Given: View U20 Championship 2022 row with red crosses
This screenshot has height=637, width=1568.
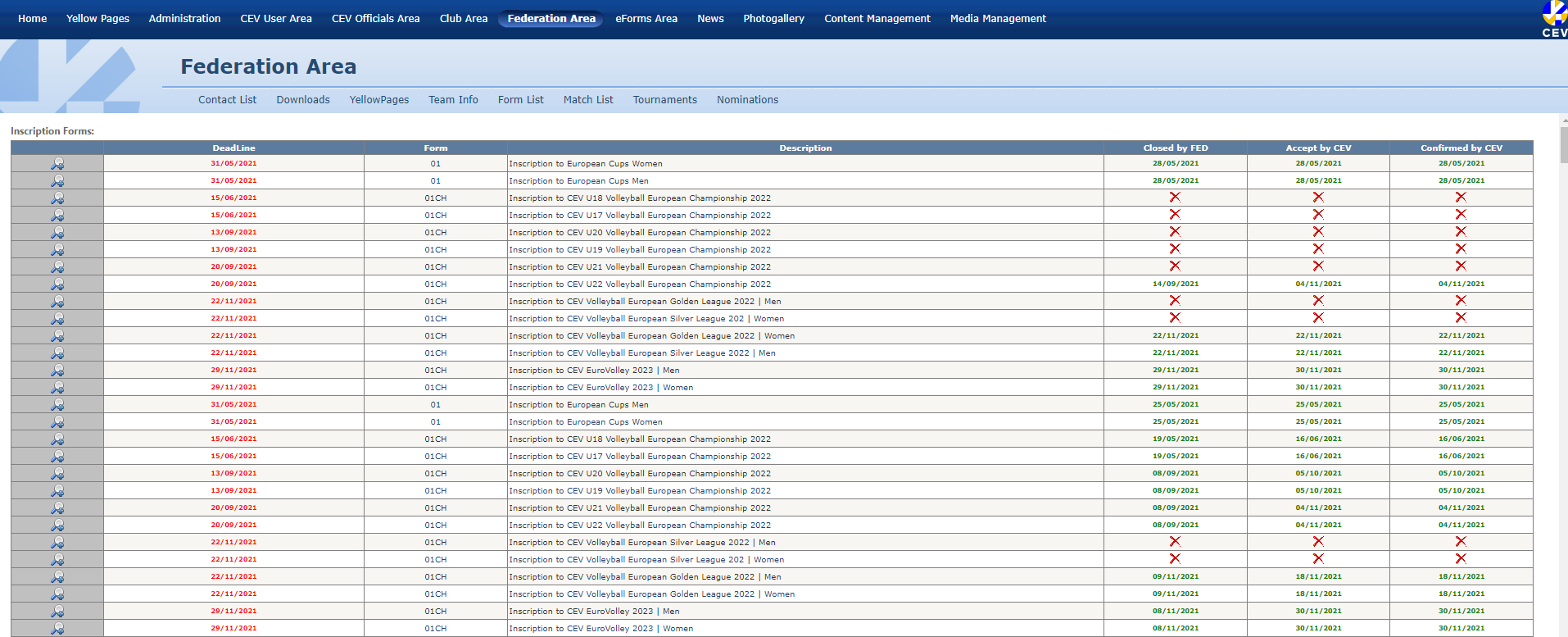Looking at the screenshot, I should click(772, 232).
